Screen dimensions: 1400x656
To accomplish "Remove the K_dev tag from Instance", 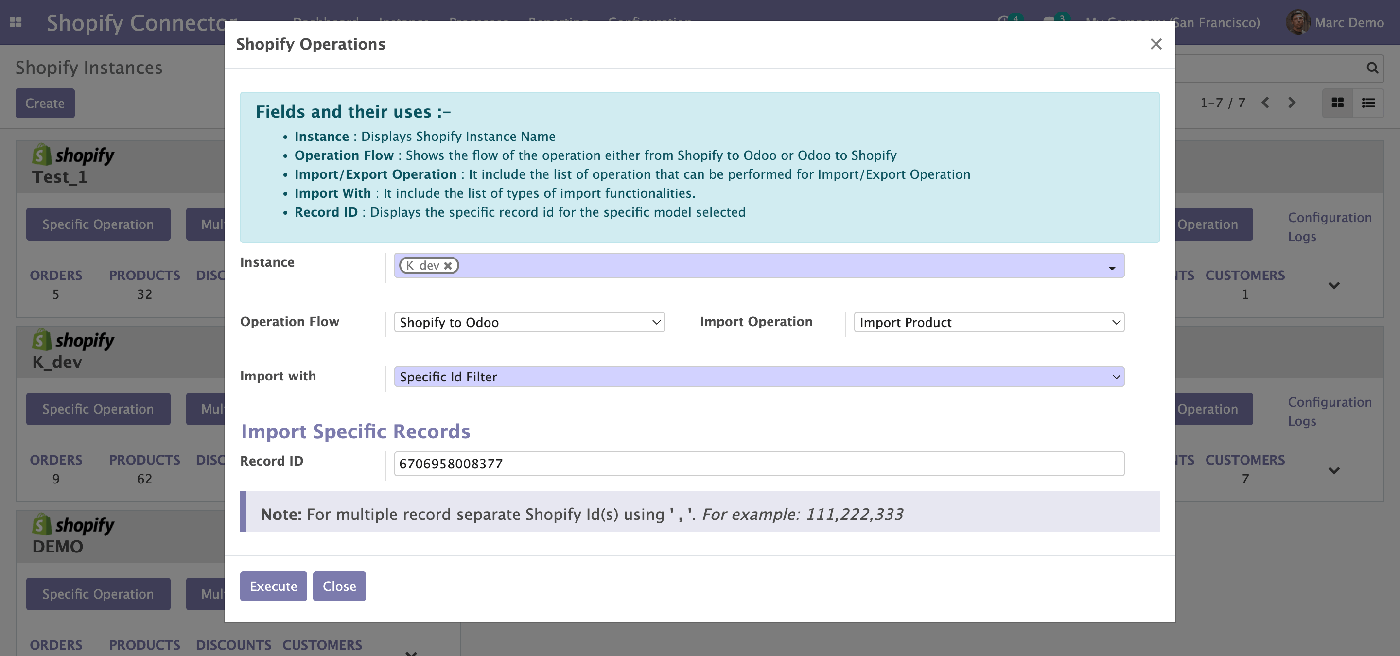I will pos(449,265).
